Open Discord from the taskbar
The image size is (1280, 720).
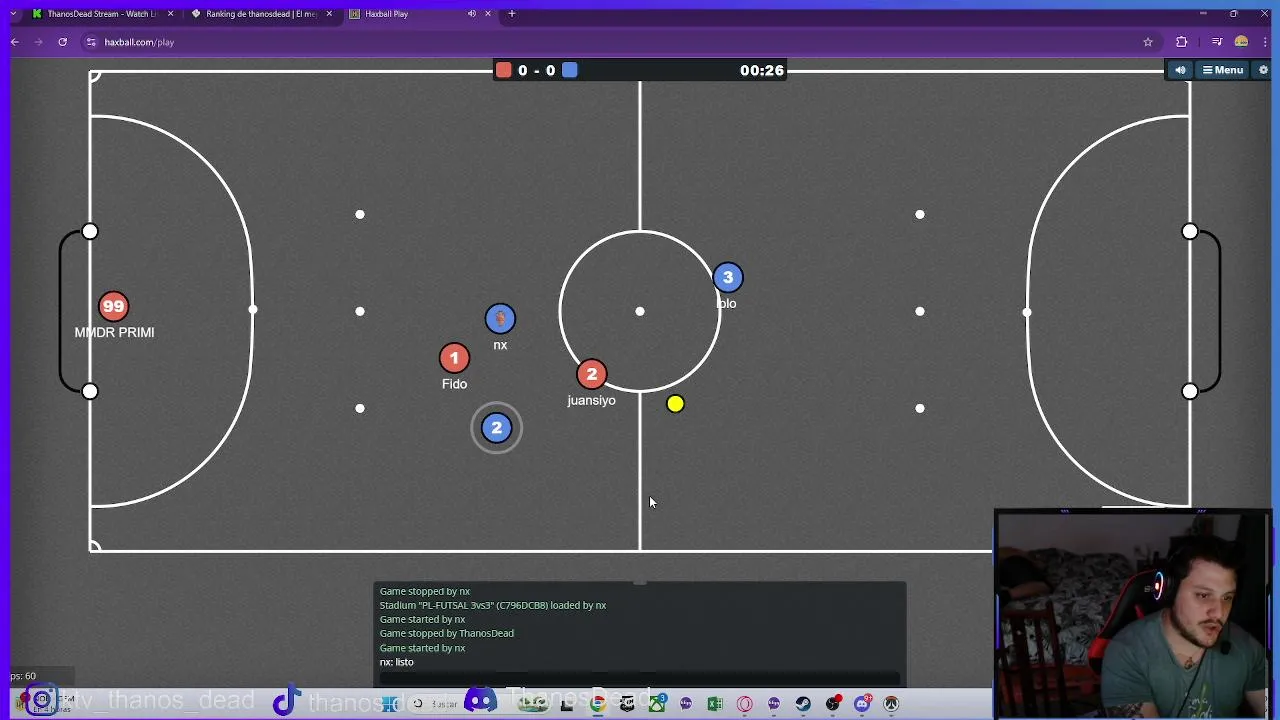[862, 704]
